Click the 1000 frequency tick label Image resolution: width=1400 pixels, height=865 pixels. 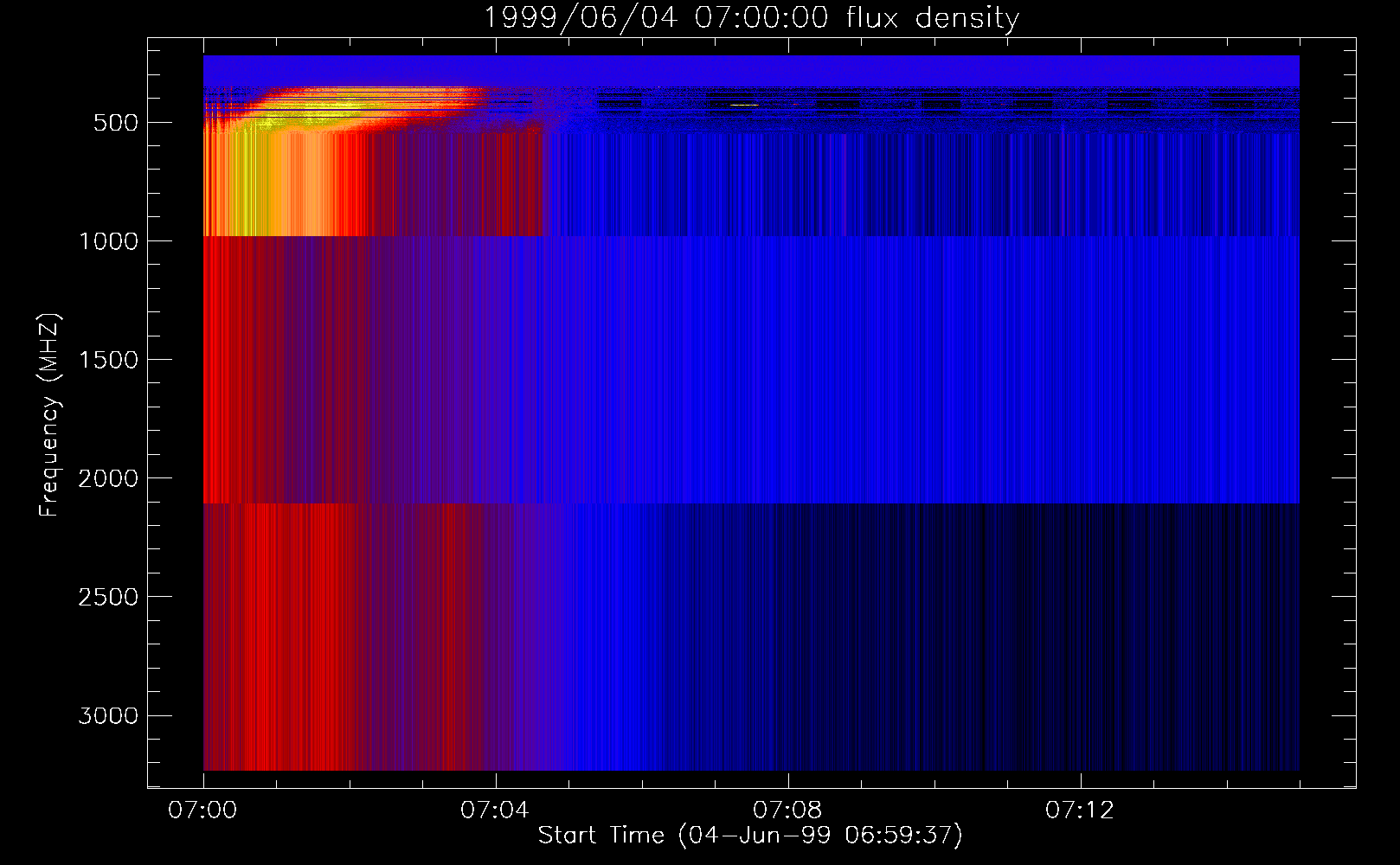point(108,241)
